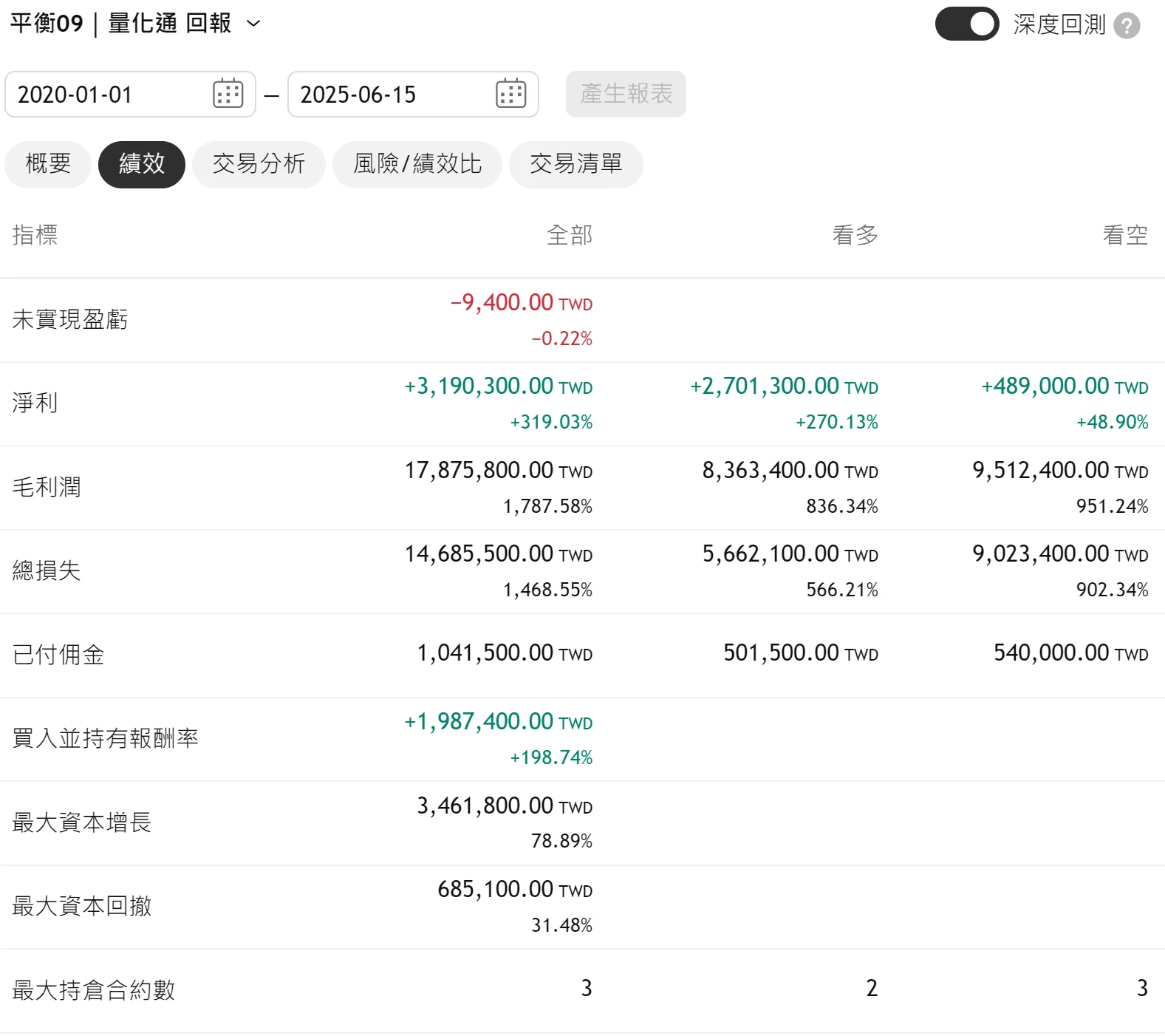The width and height of the screenshot is (1165, 1036).
Task: Click the 31.48% drawdown percentage
Action: [562, 925]
